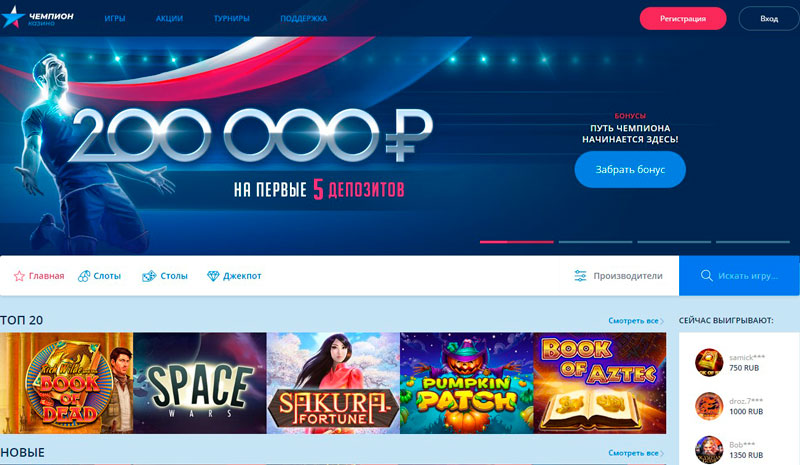800x465 pixels.
Task: Open the ТУРНИРЫ menu item
Action: tap(232, 18)
